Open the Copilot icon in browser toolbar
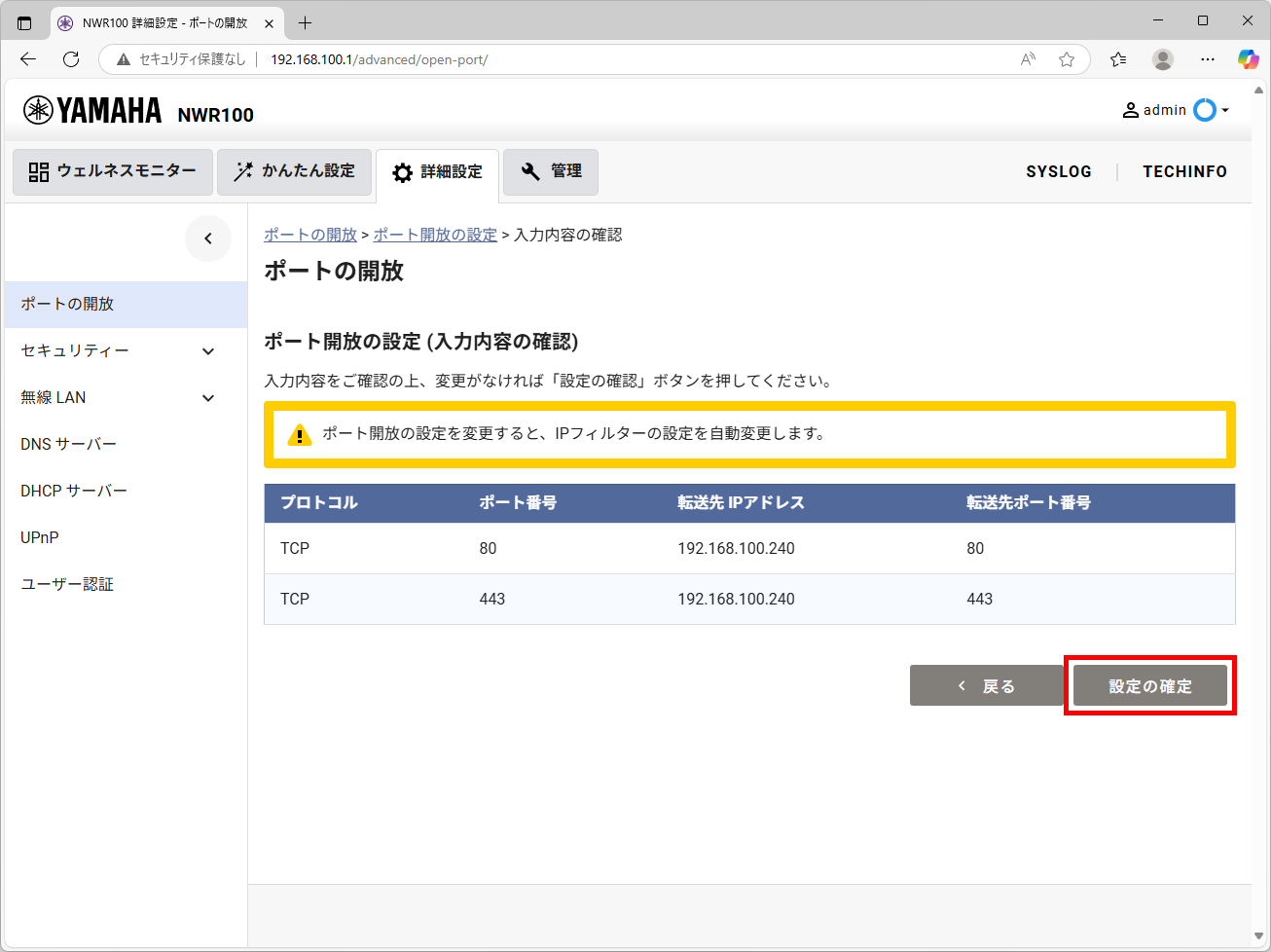The height and width of the screenshot is (952, 1271). click(1248, 59)
